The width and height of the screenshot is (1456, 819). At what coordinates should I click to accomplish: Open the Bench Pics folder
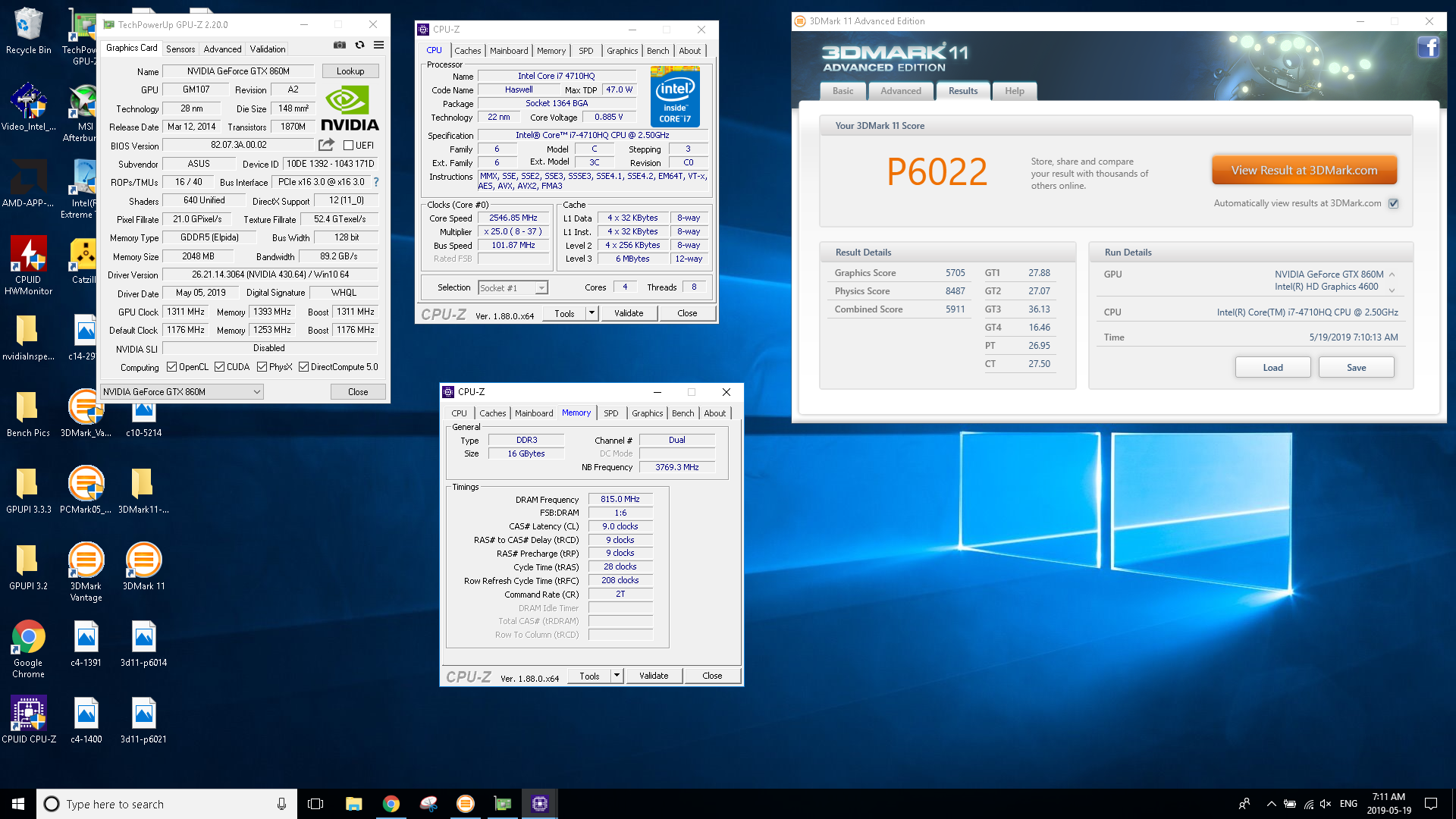pos(29,413)
